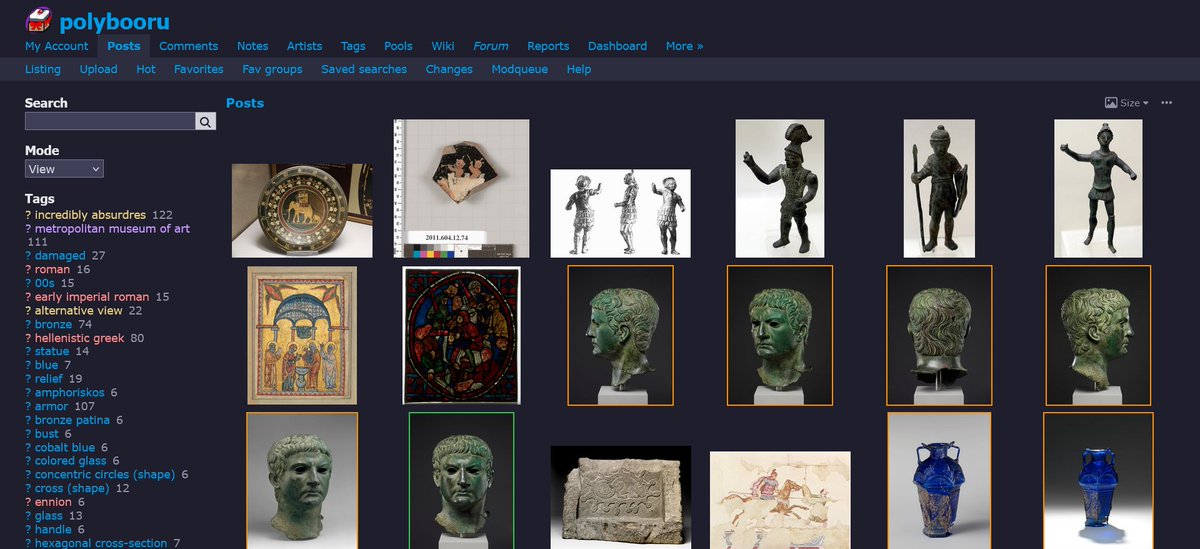Open wiki question mark beside roman tag

[x=28, y=270]
